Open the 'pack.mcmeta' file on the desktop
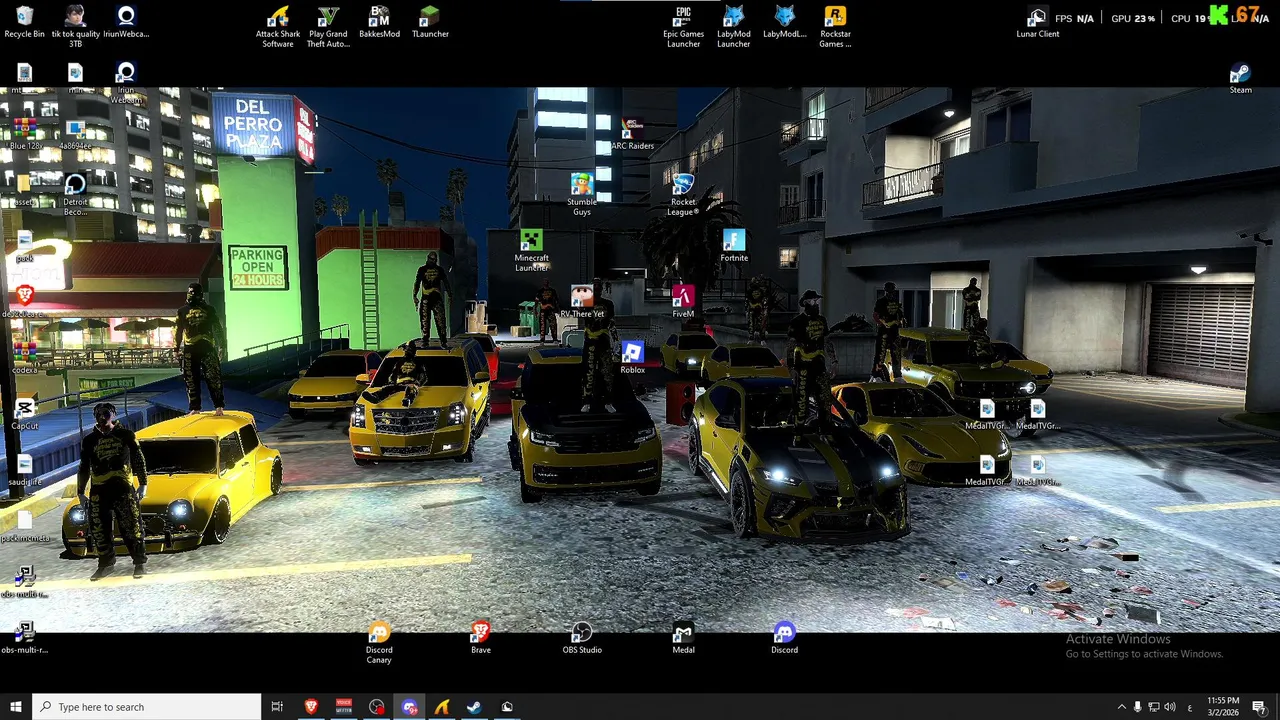This screenshot has width=1280, height=720. click(24, 526)
